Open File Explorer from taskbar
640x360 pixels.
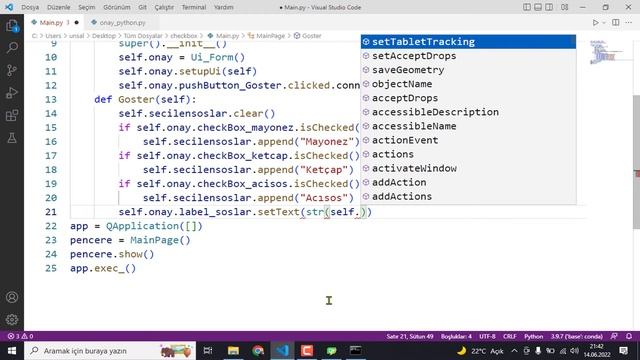point(233,351)
